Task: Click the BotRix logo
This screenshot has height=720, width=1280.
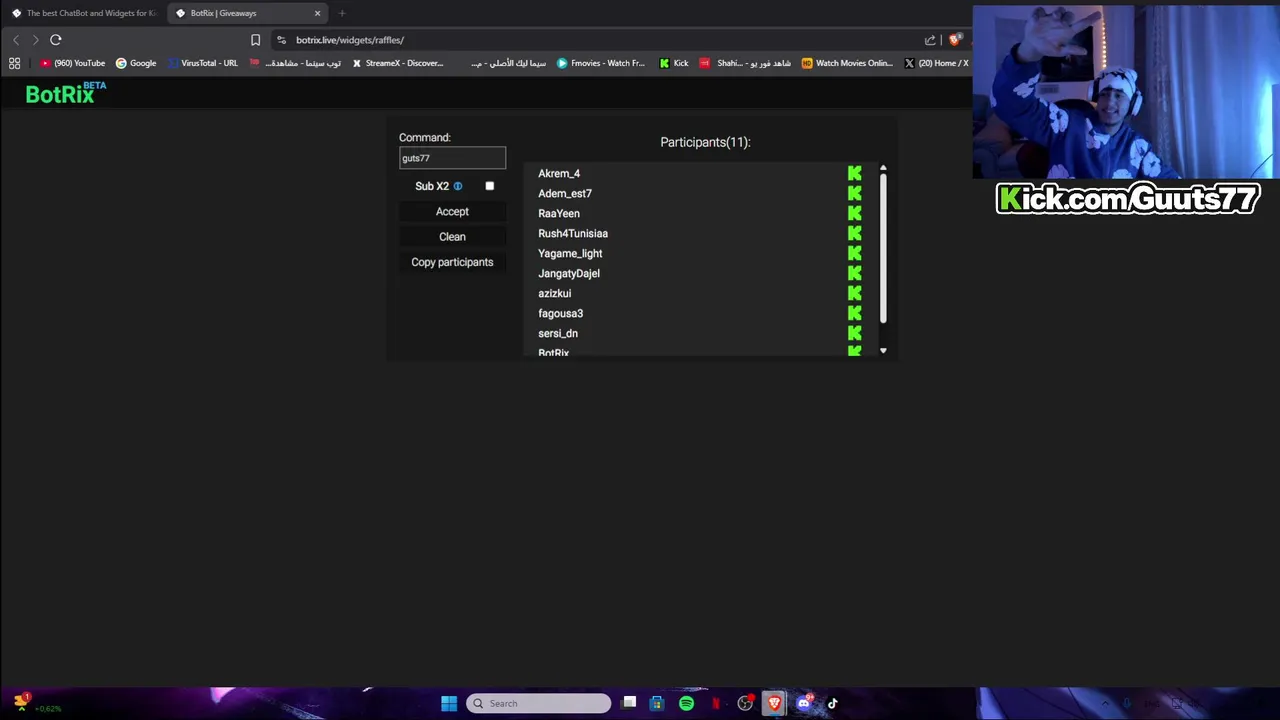Action: [x=66, y=93]
